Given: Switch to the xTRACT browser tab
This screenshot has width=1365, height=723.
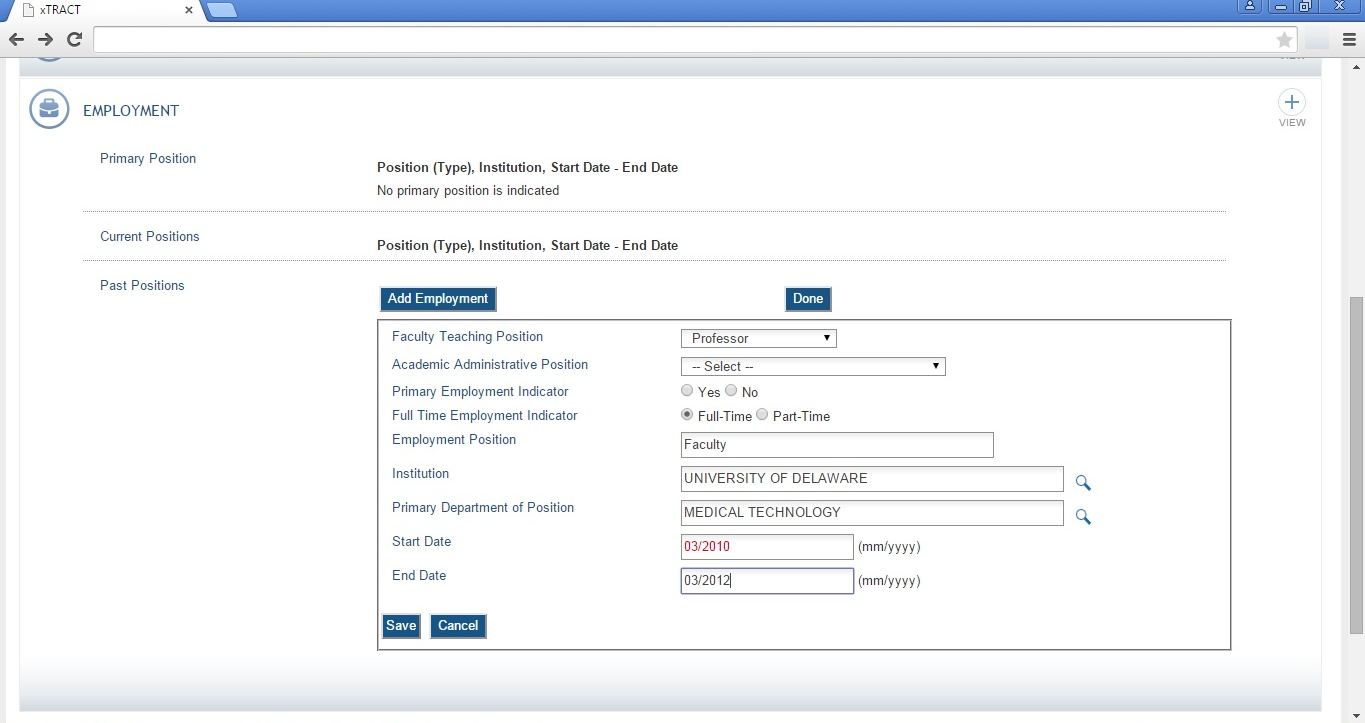Looking at the screenshot, I should pos(100,10).
